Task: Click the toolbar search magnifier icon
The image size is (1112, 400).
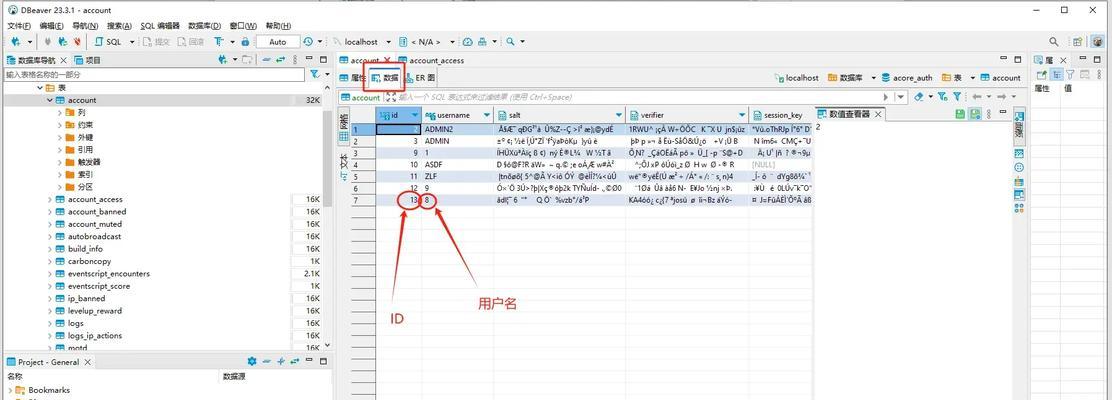Action: [x=510, y=42]
